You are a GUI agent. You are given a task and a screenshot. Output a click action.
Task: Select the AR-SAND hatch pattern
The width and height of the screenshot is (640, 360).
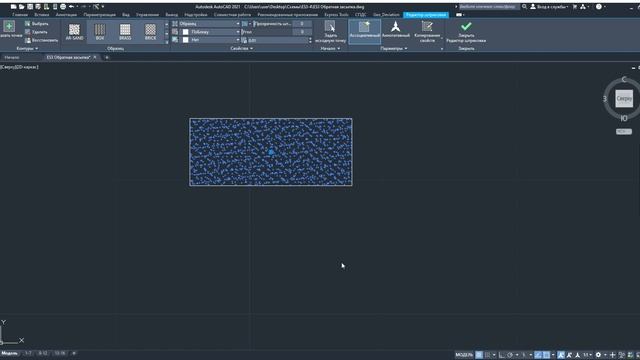click(x=74, y=31)
